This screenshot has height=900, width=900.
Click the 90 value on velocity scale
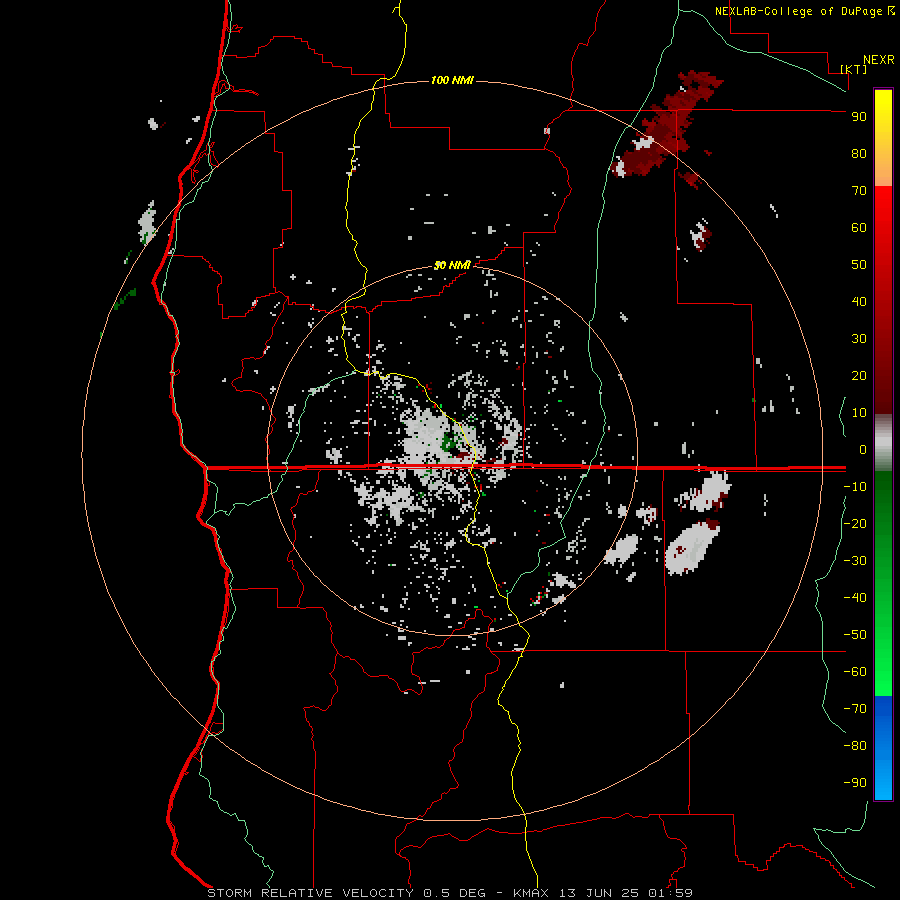pos(859,117)
